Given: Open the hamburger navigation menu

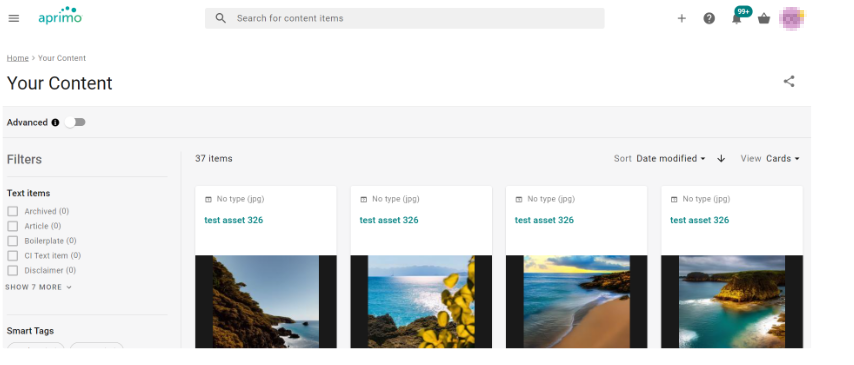Looking at the screenshot, I should (x=14, y=18).
